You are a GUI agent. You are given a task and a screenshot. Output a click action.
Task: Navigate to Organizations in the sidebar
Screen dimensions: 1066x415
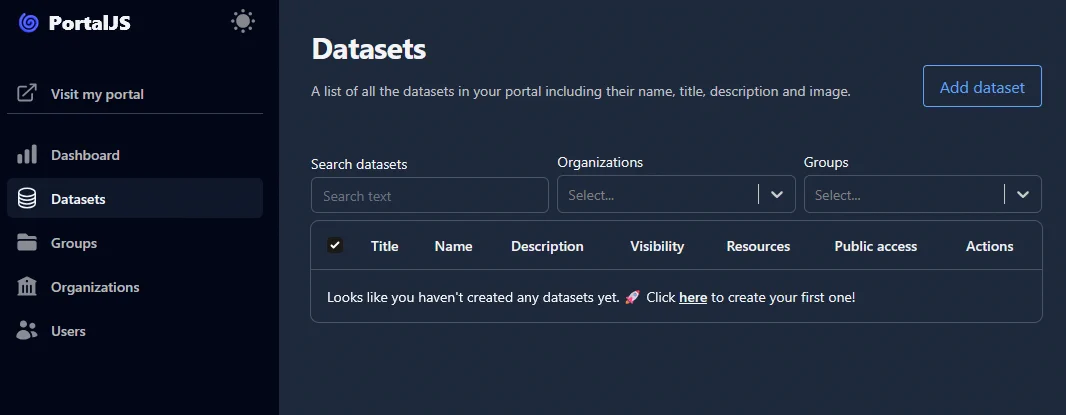[135, 287]
